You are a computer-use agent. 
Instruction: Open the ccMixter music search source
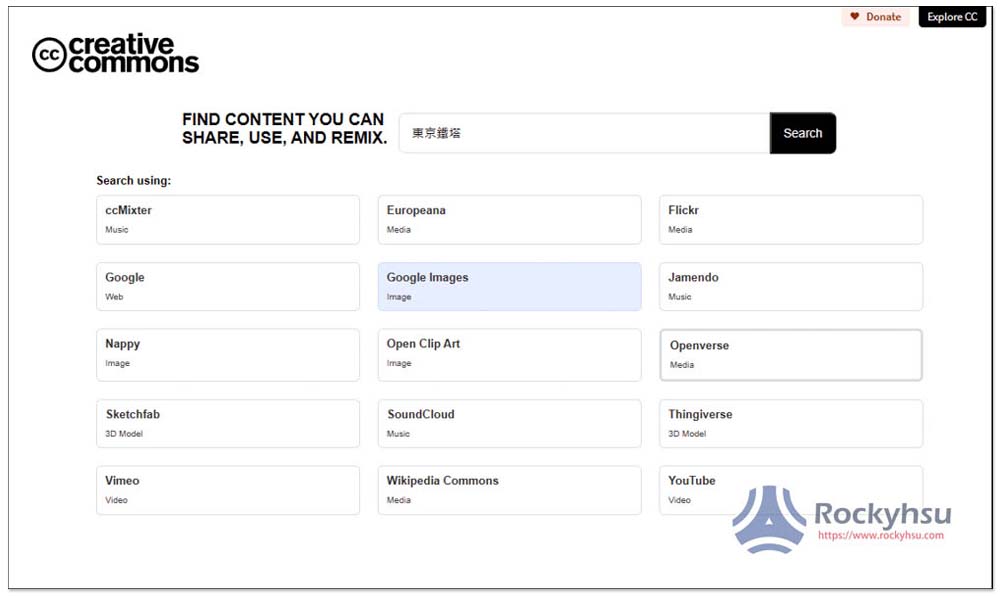click(x=227, y=219)
